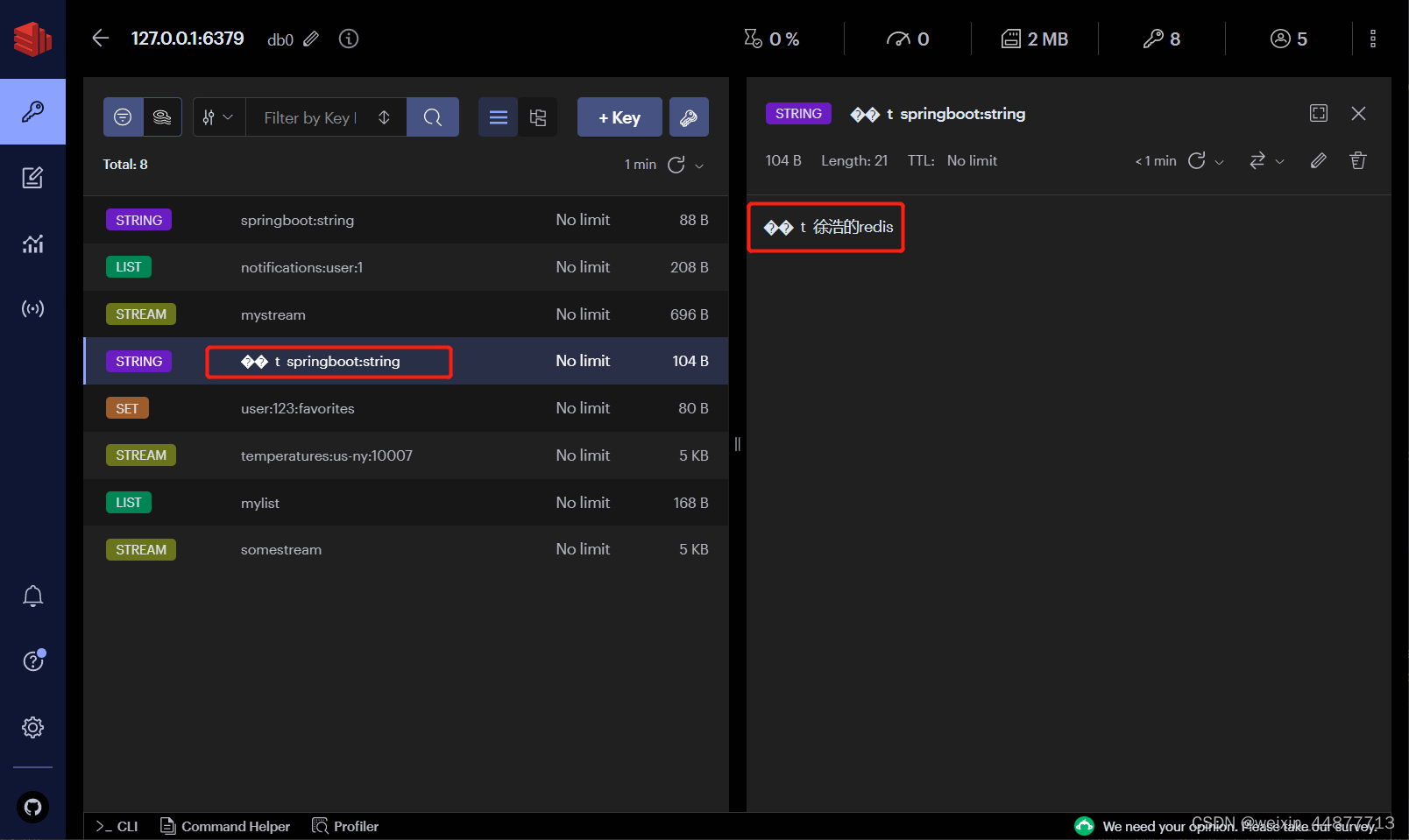
Task: Toggle full screen for key details
Action: point(1319,113)
